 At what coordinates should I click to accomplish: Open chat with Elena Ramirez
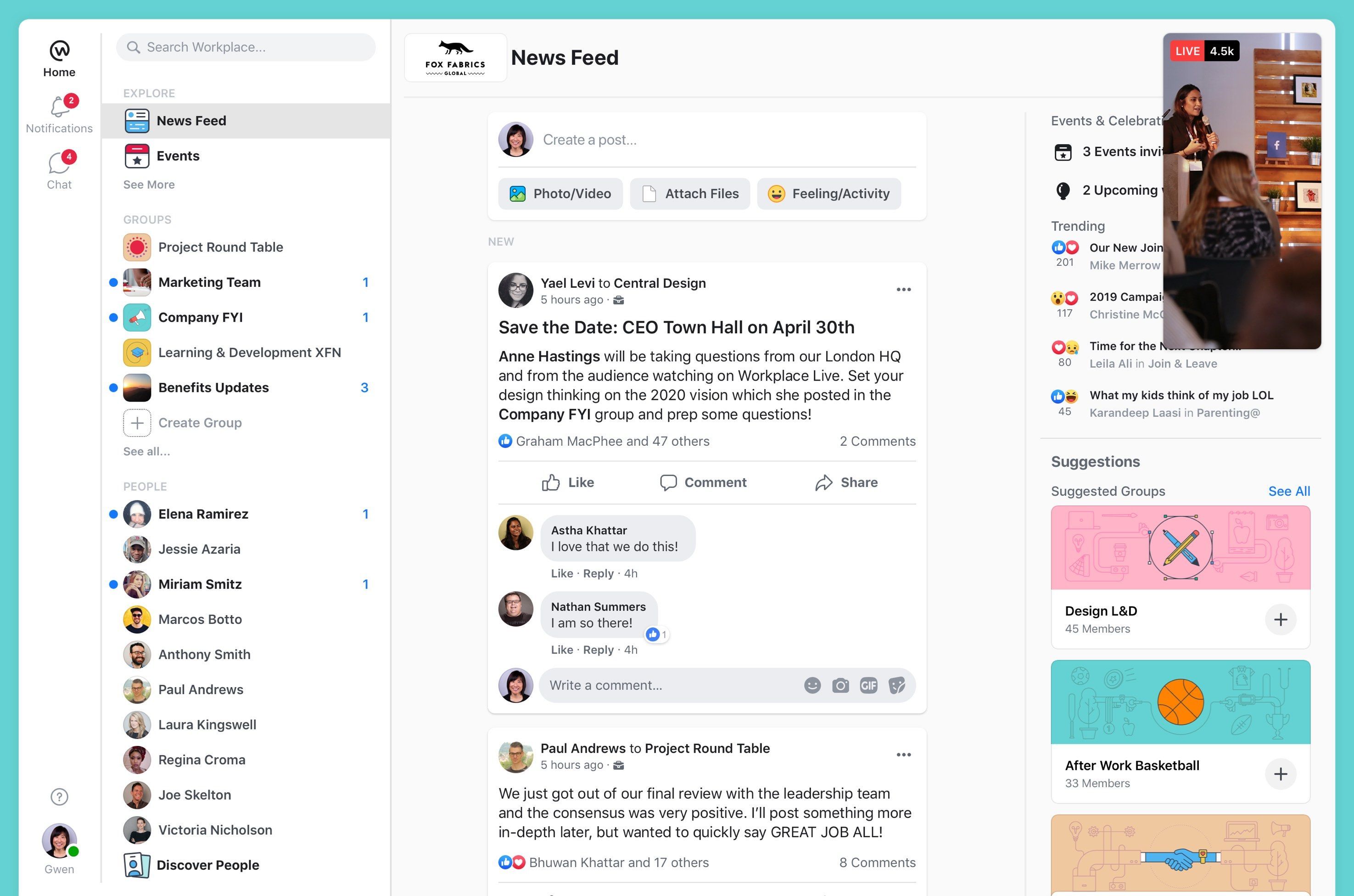(246, 514)
